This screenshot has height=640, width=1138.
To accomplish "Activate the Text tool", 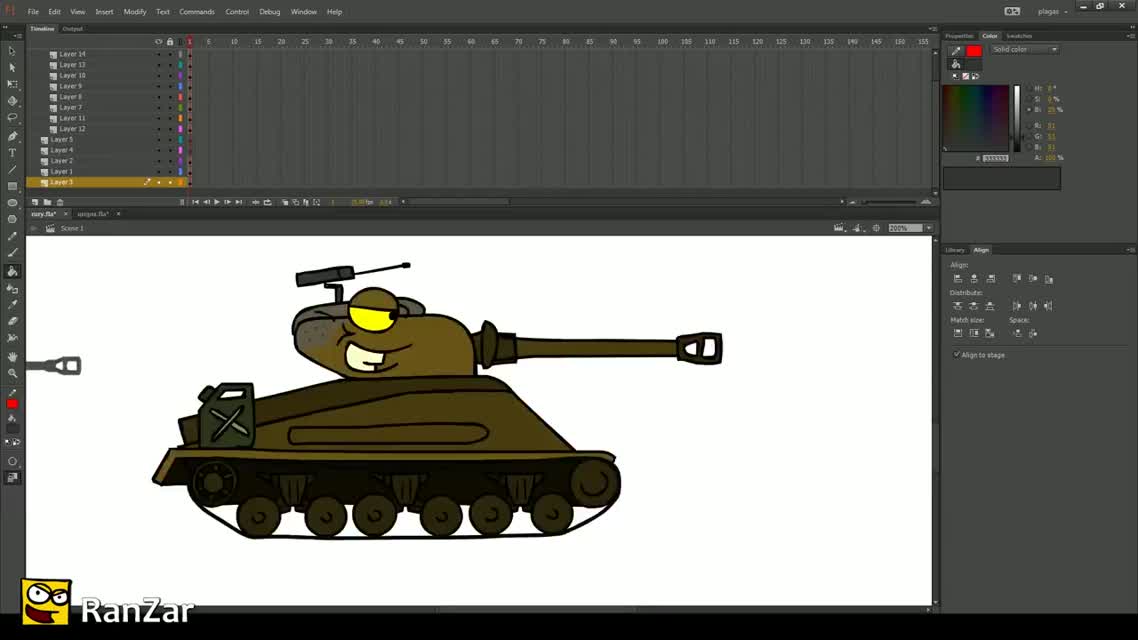I will tap(12, 152).
